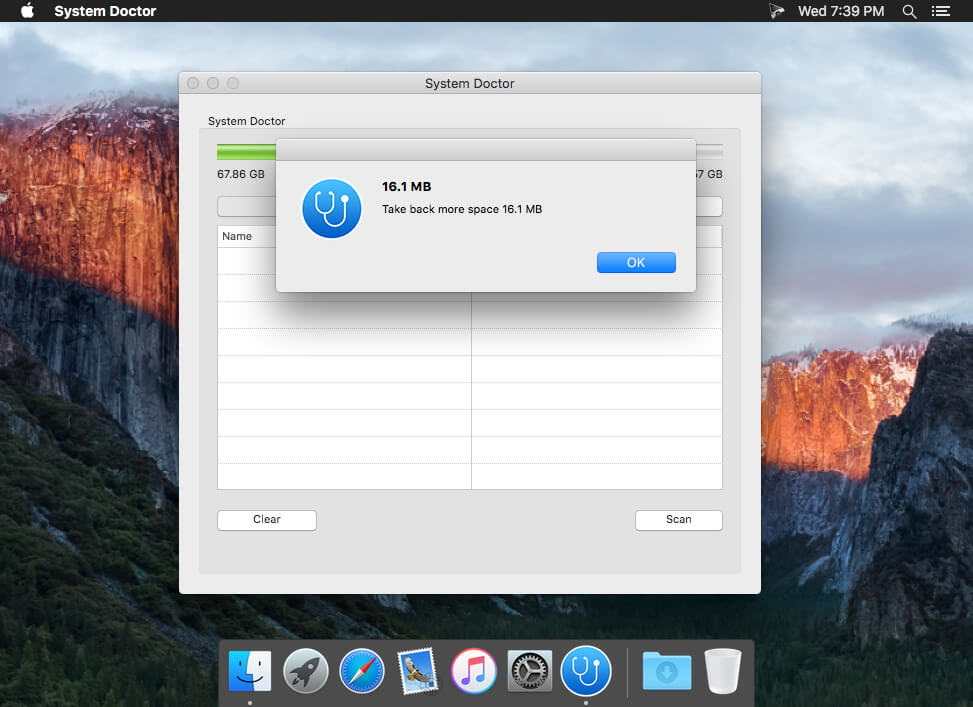Viewport: 973px width, 707px height.
Task: Open the Downloads folder in the Dock
Action: pos(667,671)
